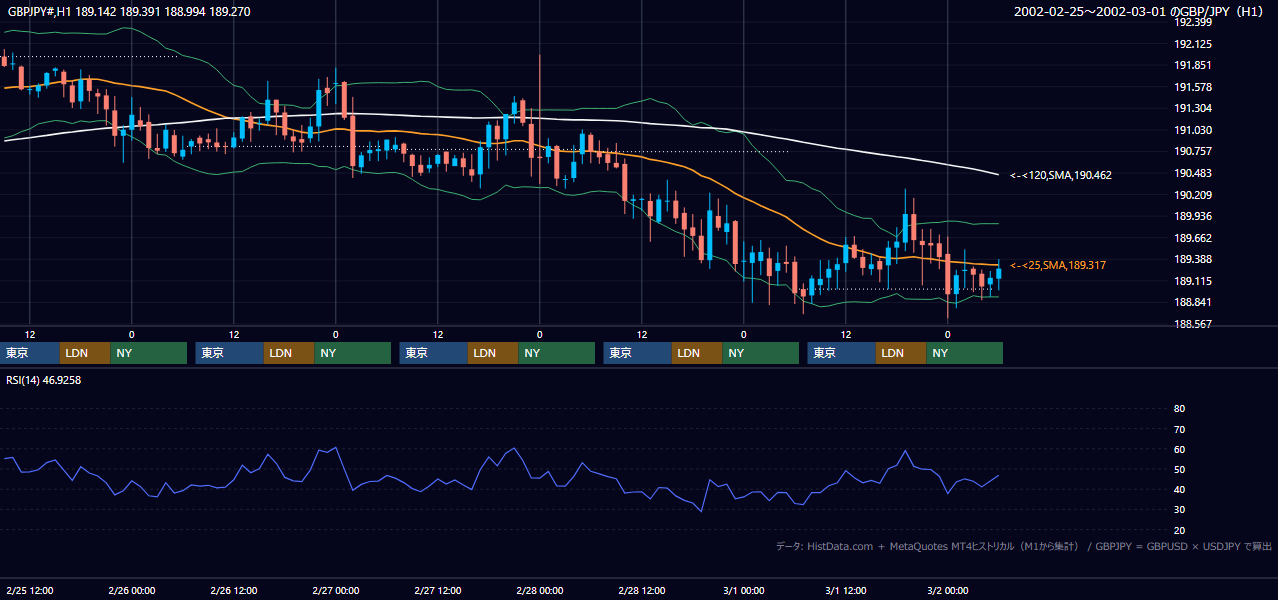The width and height of the screenshot is (1278, 600).
Task: Click price axis value 190.483
Action: click(x=1192, y=174)
